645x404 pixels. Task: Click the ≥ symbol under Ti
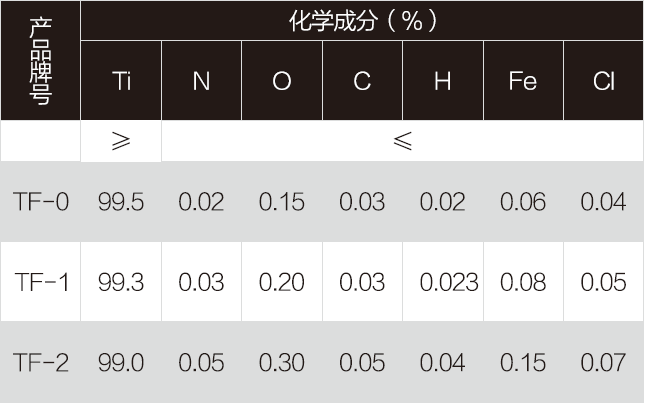pyautogui.click(x=121, y=141)
